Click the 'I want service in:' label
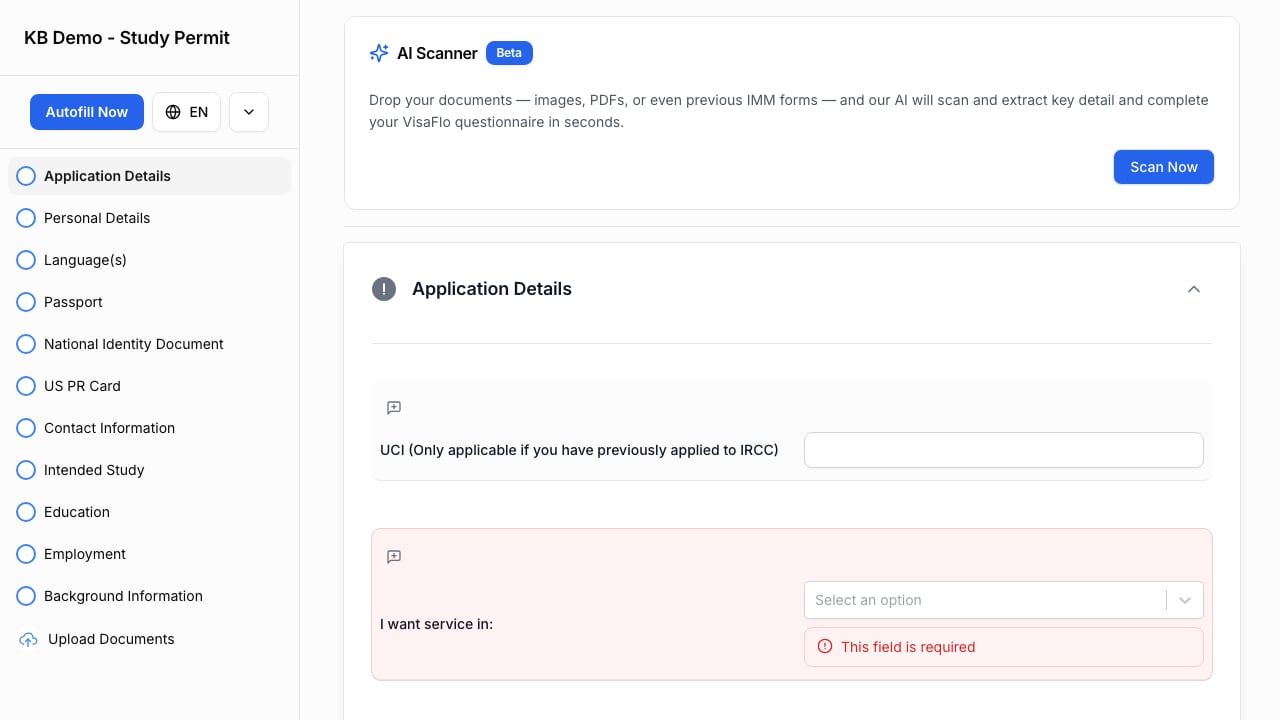This screenshot has width=1280, height=720. (x=436, y=624)
